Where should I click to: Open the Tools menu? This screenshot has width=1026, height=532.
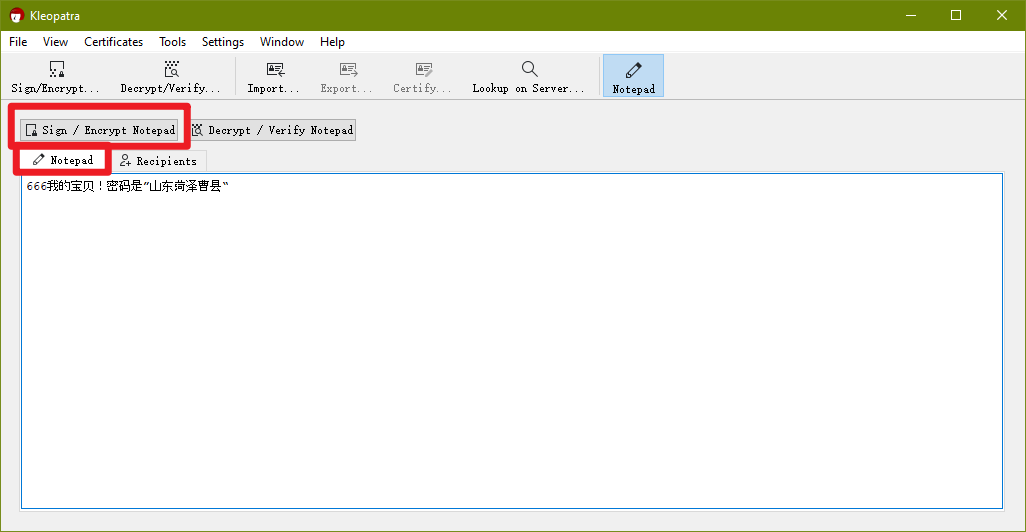(172, 42)
